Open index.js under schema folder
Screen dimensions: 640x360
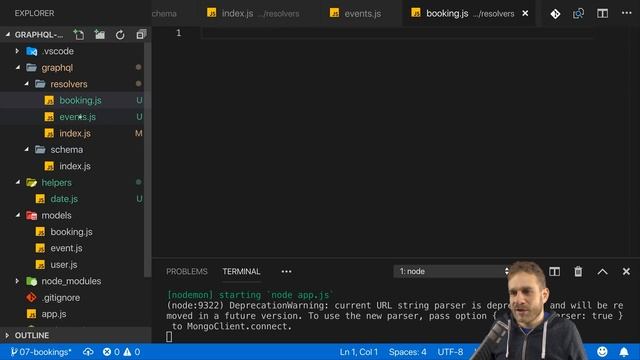pyautogui.click(x=75, y=166)
